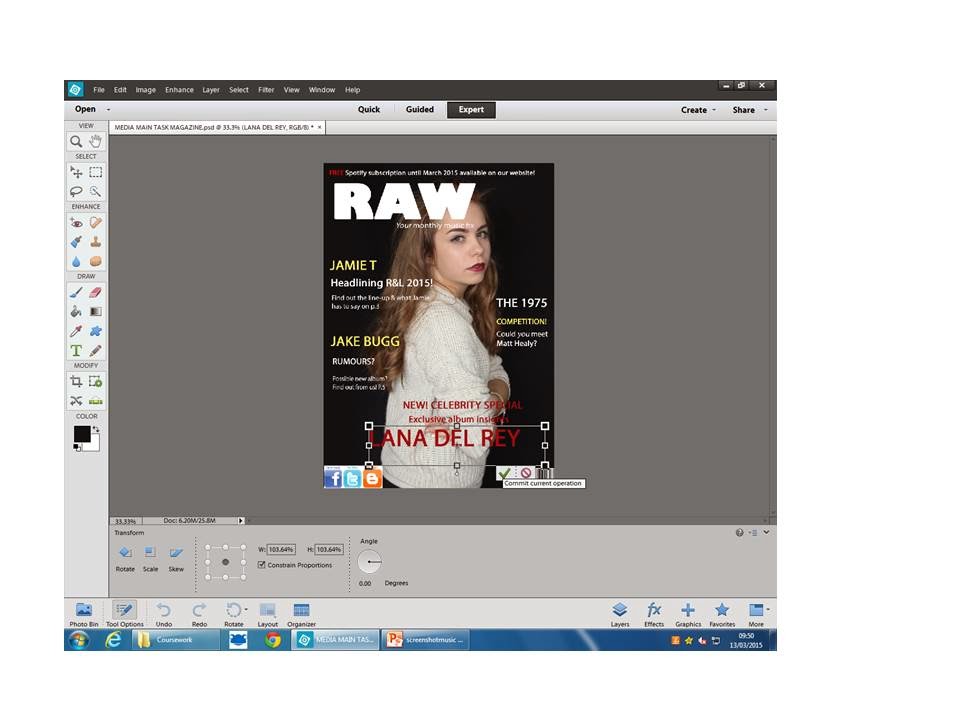The width and height of the screenshot is (960, 720).
Task: Select the Zoom tool
Action: click(76, 141)
